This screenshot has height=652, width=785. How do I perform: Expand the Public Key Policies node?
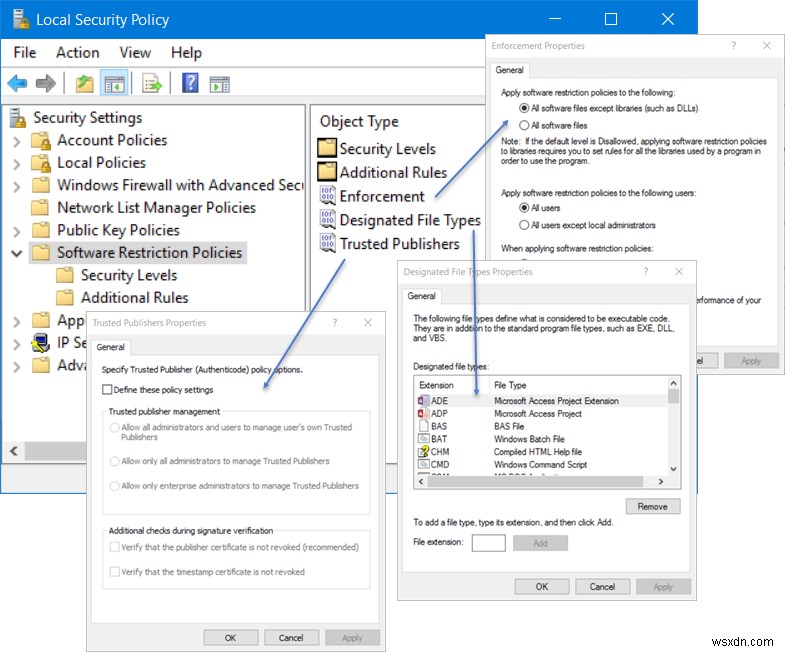(17, 231)
